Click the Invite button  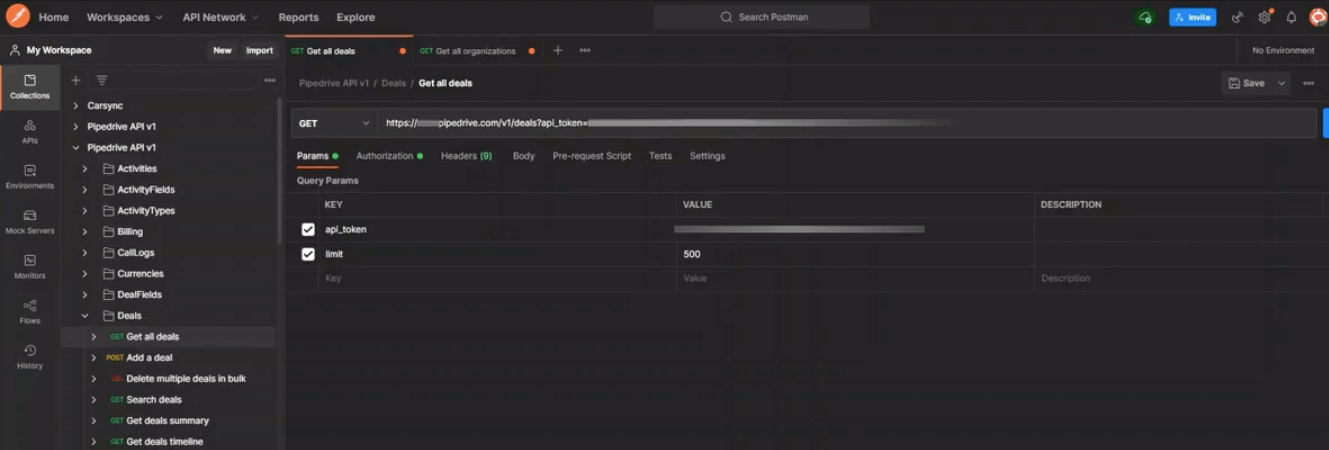[1192, 17]
